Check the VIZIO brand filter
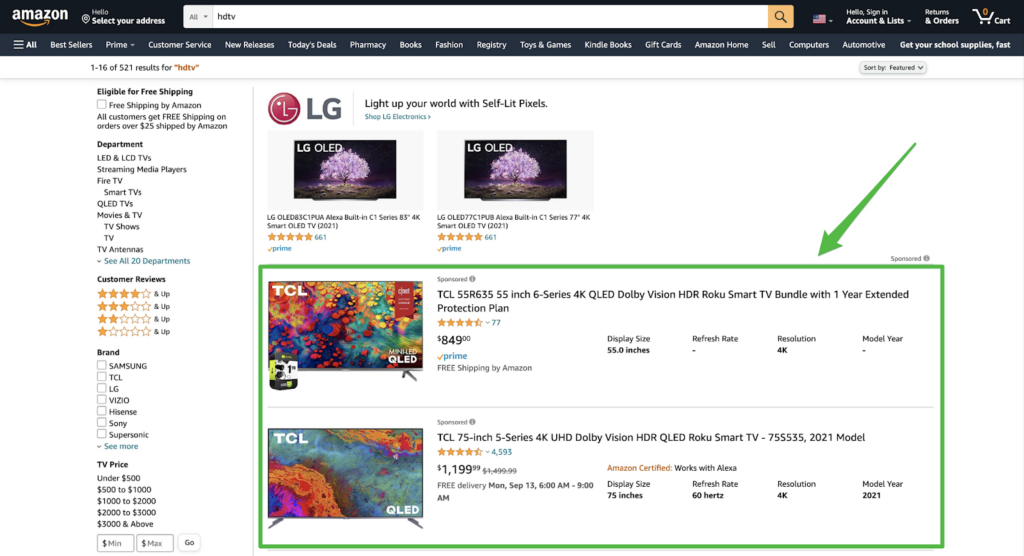Screen dimensions: 1024x556 click(102, 400)
